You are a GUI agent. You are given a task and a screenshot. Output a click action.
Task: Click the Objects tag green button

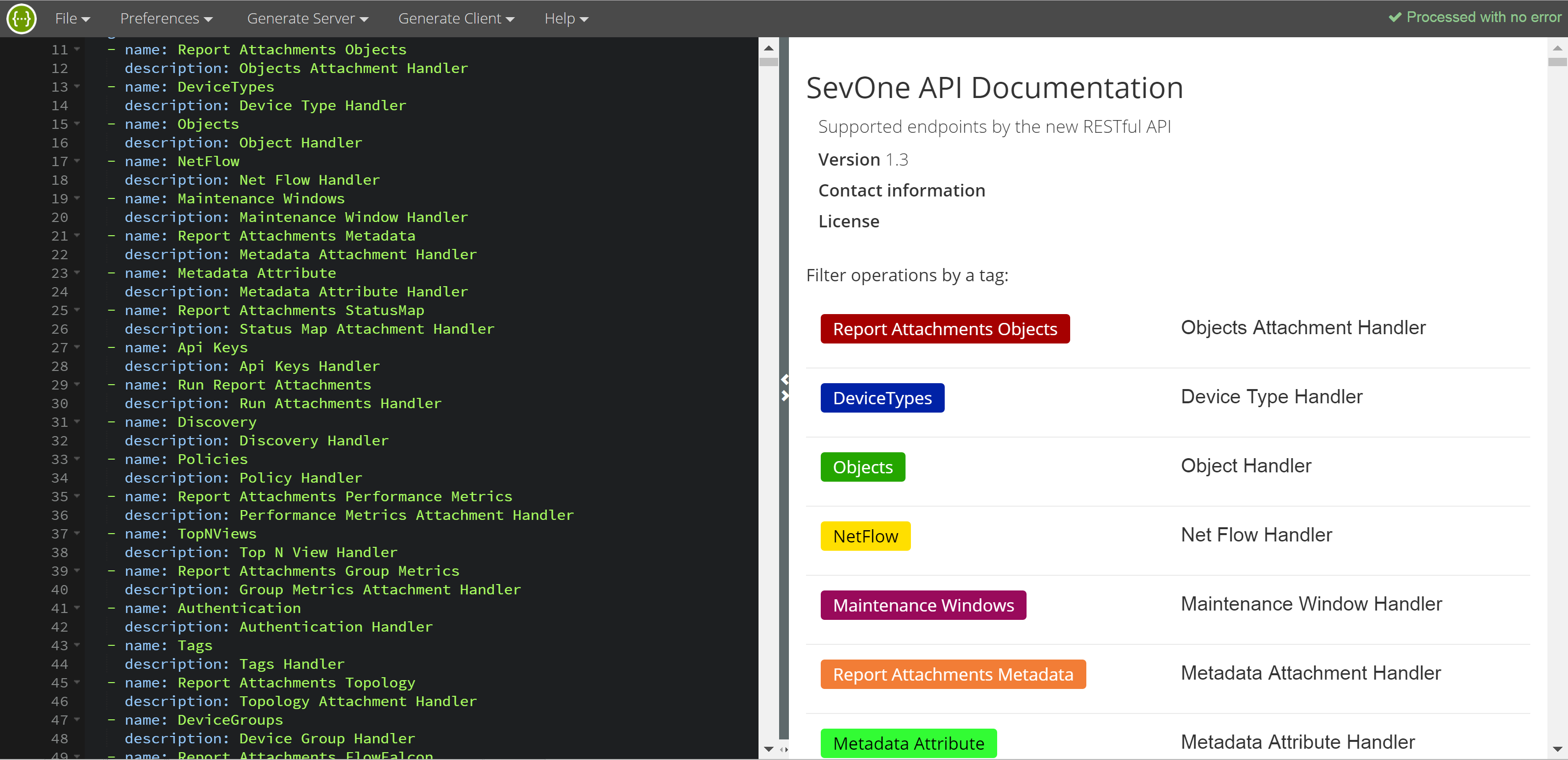coord(862,467)
